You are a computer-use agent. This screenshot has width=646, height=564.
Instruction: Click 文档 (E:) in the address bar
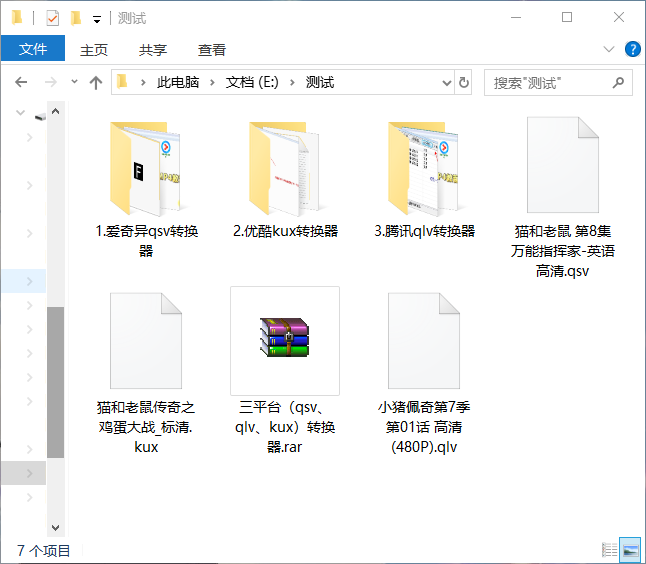[x=252, y=82]
